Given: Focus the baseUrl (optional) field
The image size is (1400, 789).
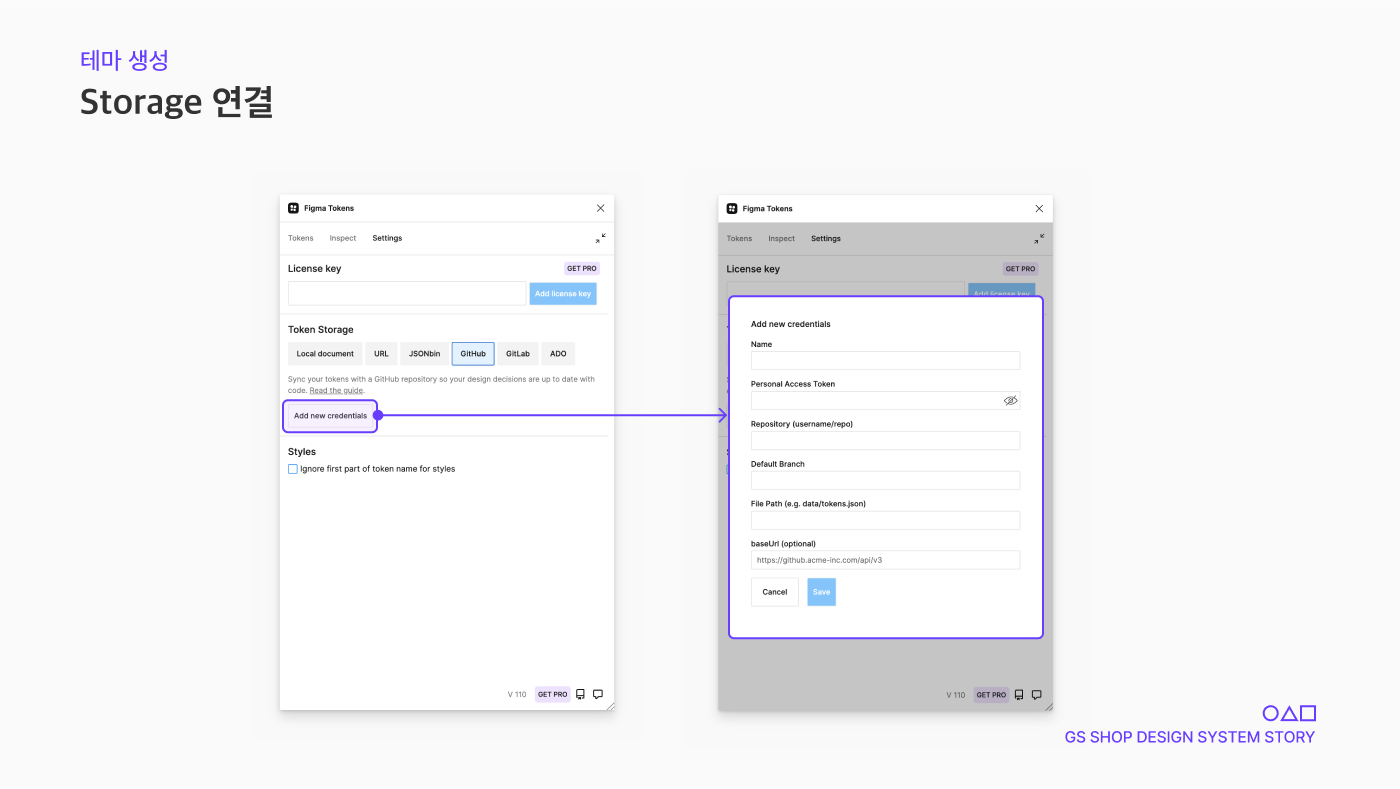Looking at the screenshot, I should coord(885,560).
